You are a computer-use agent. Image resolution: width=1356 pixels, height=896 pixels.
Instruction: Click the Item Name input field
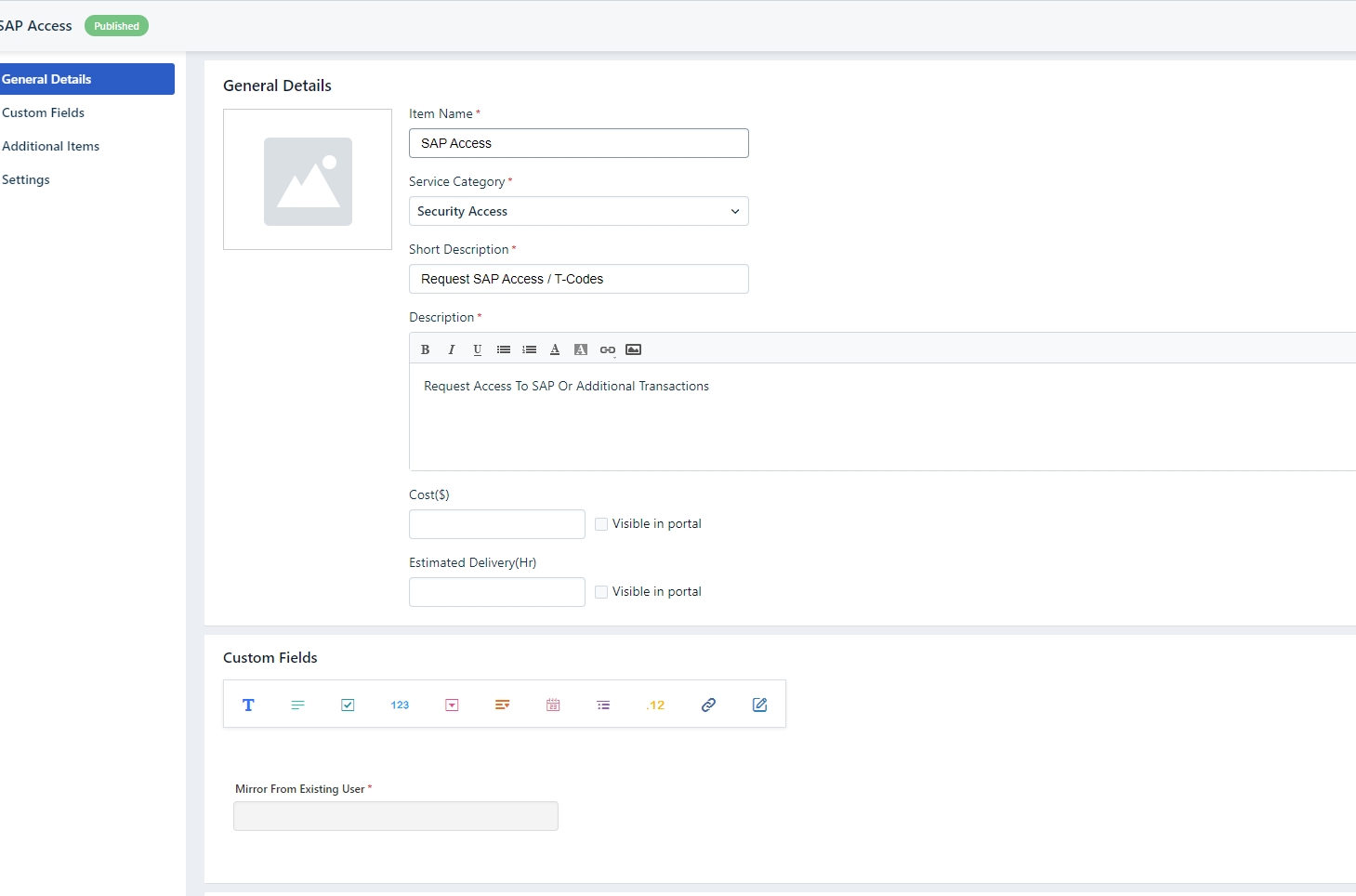579,143
